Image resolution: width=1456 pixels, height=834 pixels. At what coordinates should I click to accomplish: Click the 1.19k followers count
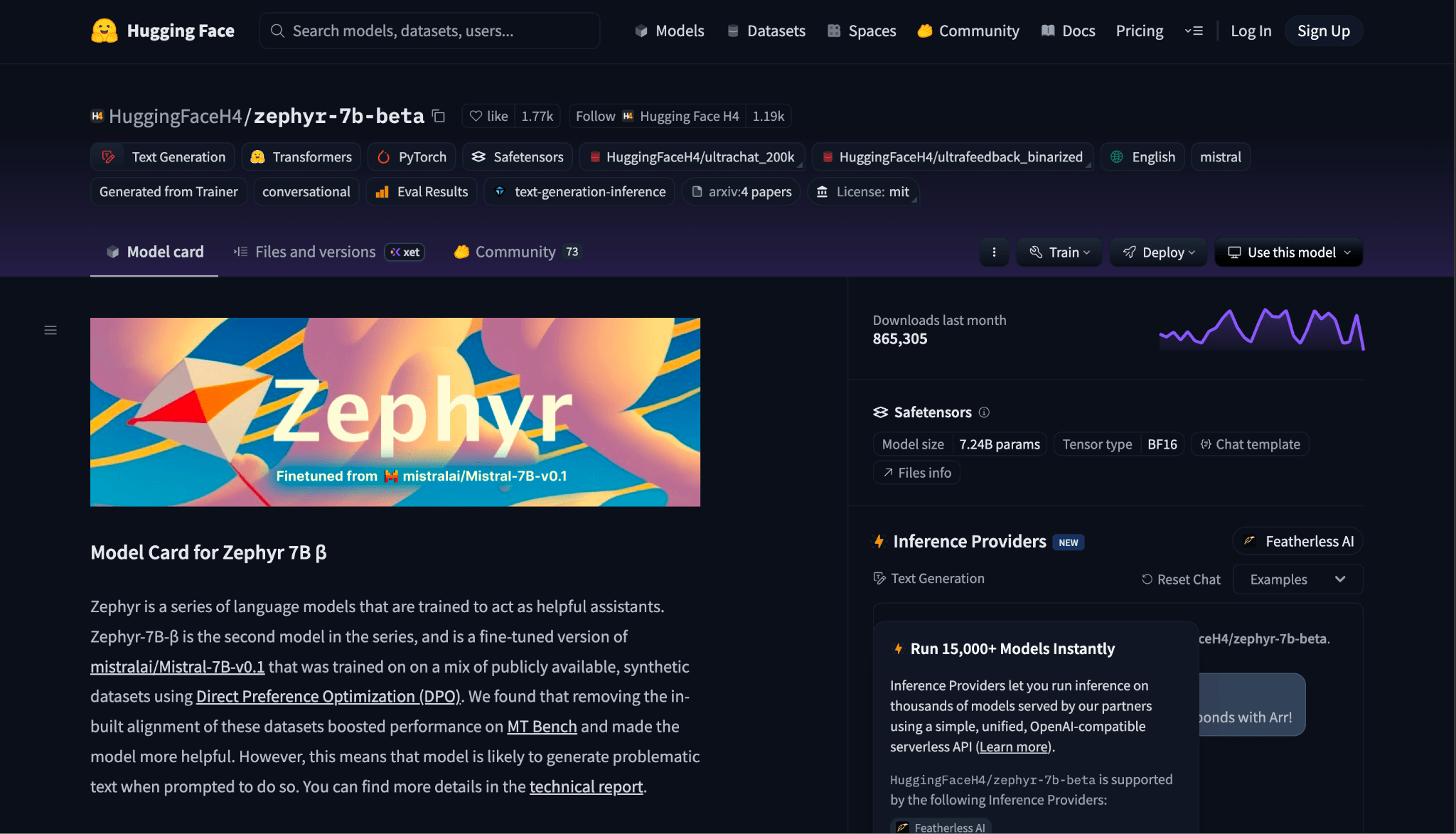(768, 116)
